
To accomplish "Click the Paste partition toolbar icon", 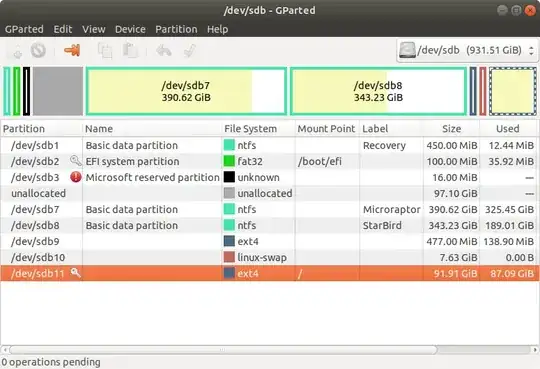I will [131, 51].
